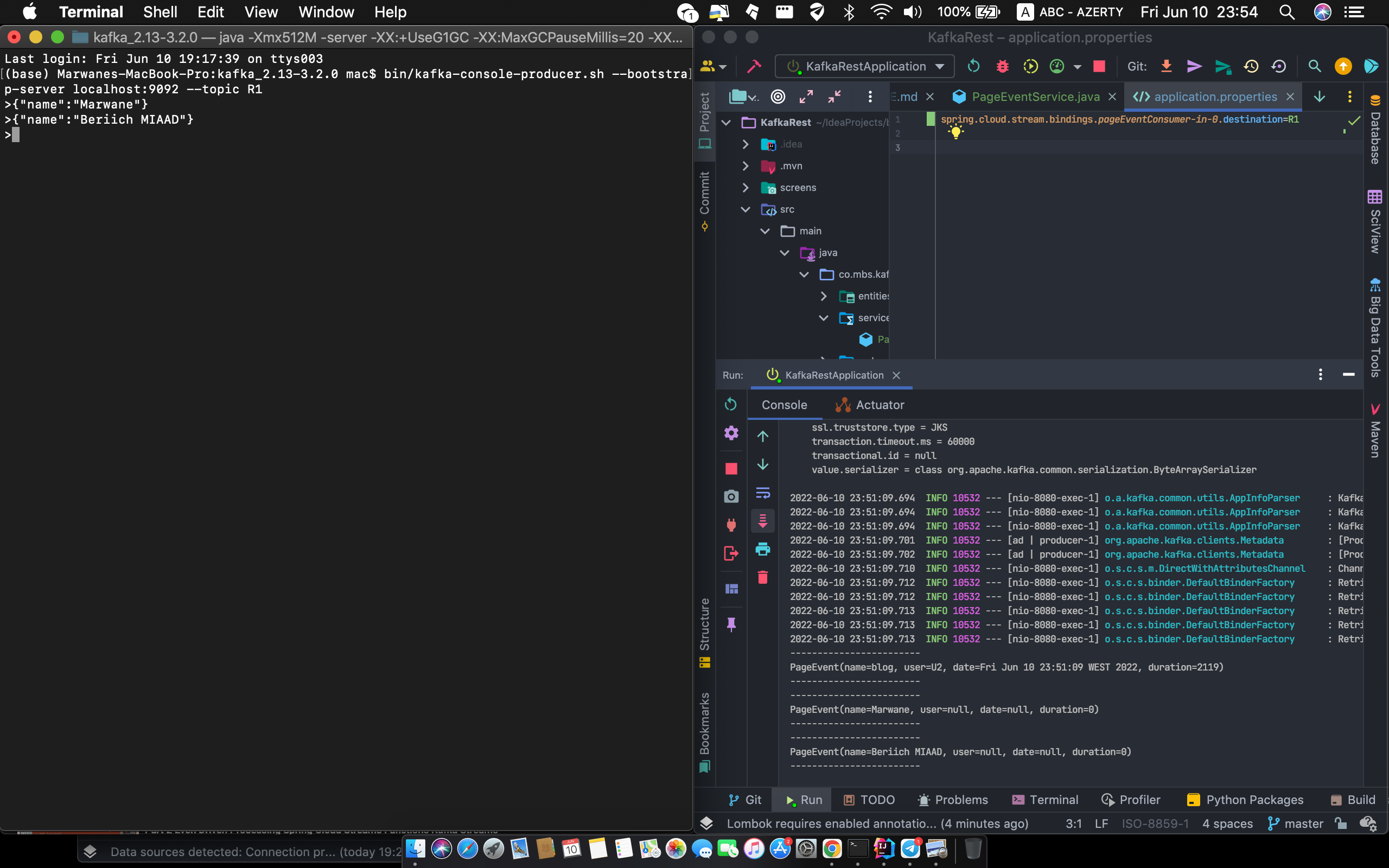Viewport: 1389px width, 868px height.
Task: Click the print console icon
Action: pyautogui.click(x=762, y=550)
